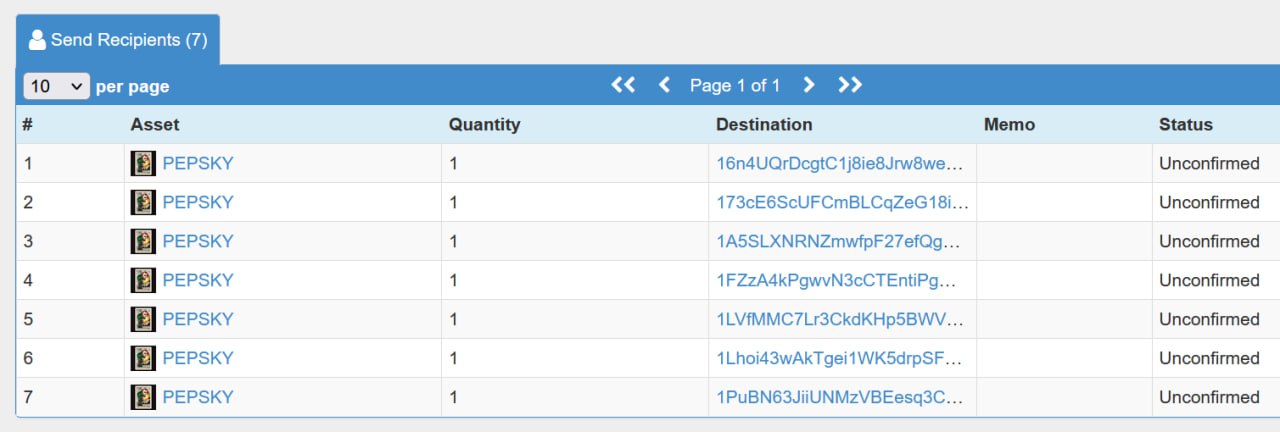Click Unconfirmed status in row 7
1280x432 pixels.
pyautogui.click(x=1209, y=397)
